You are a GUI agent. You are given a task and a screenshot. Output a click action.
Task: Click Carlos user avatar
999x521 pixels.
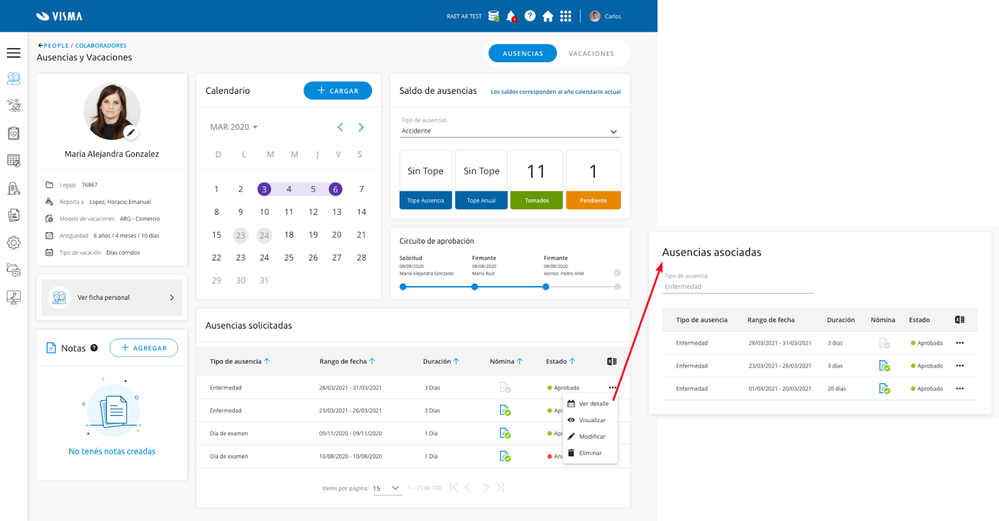pyautogui.click(x=595, y=17)
